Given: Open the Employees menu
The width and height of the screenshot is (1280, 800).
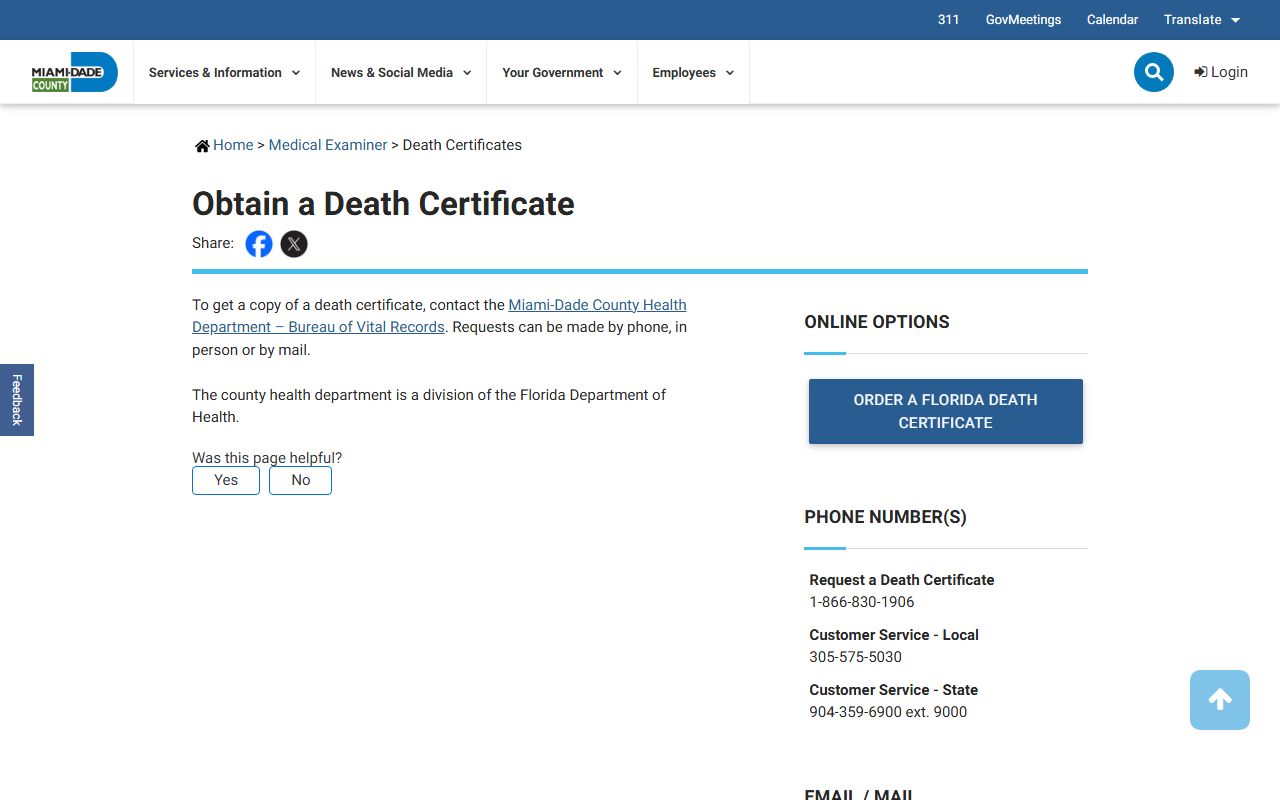Looking at the screenshot, I should point(693,73).
